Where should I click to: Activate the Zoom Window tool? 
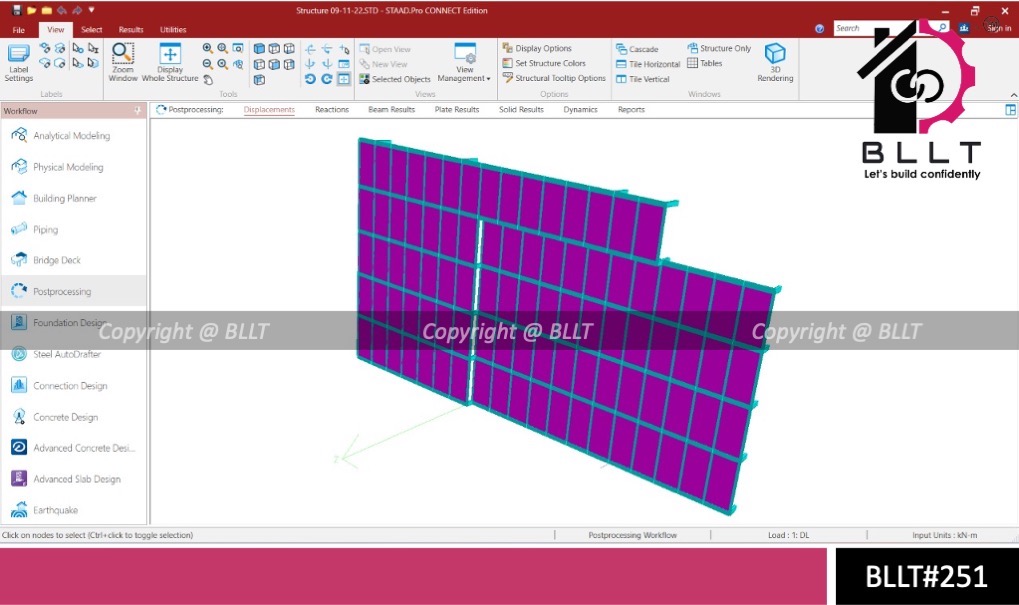pos(123,62)
